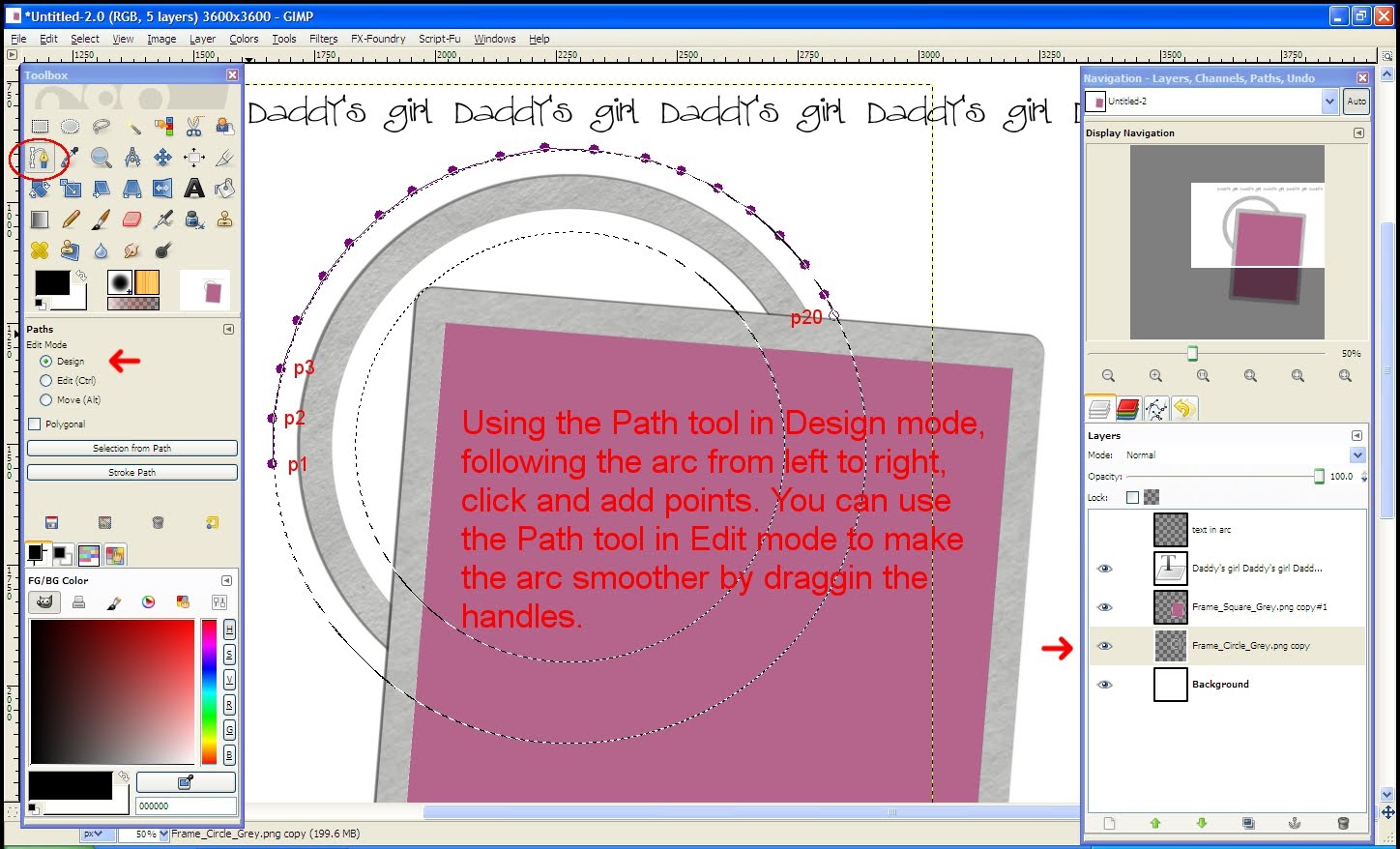Screen dimensions: 1400x849
Task: Click the Stroke Path button
Action: tap(132, 472)
